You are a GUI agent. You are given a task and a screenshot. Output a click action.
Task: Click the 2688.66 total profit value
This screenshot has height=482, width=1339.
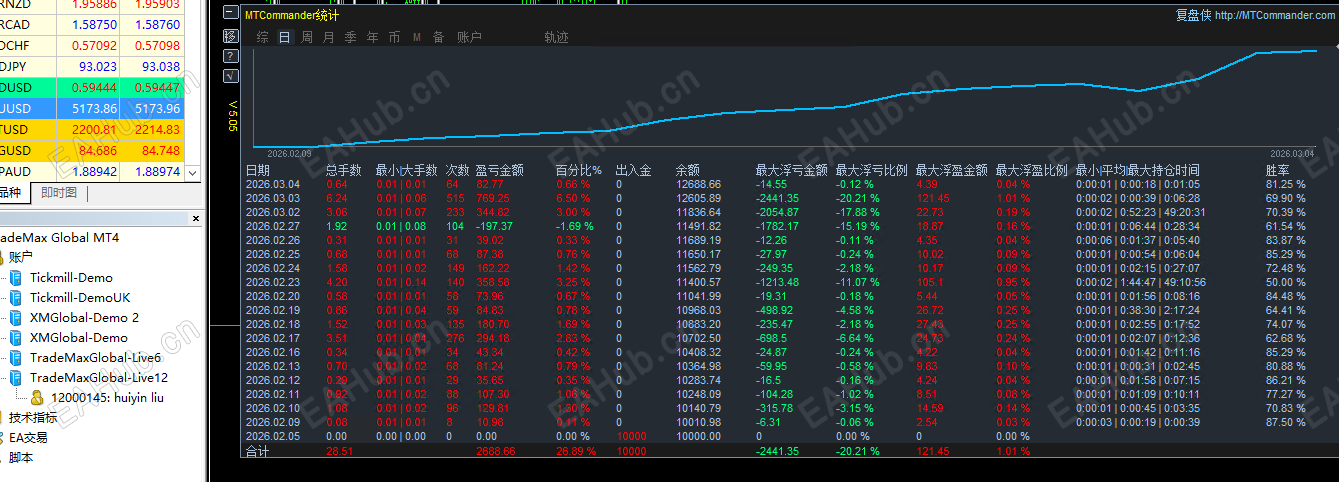[x=495, y=452]
